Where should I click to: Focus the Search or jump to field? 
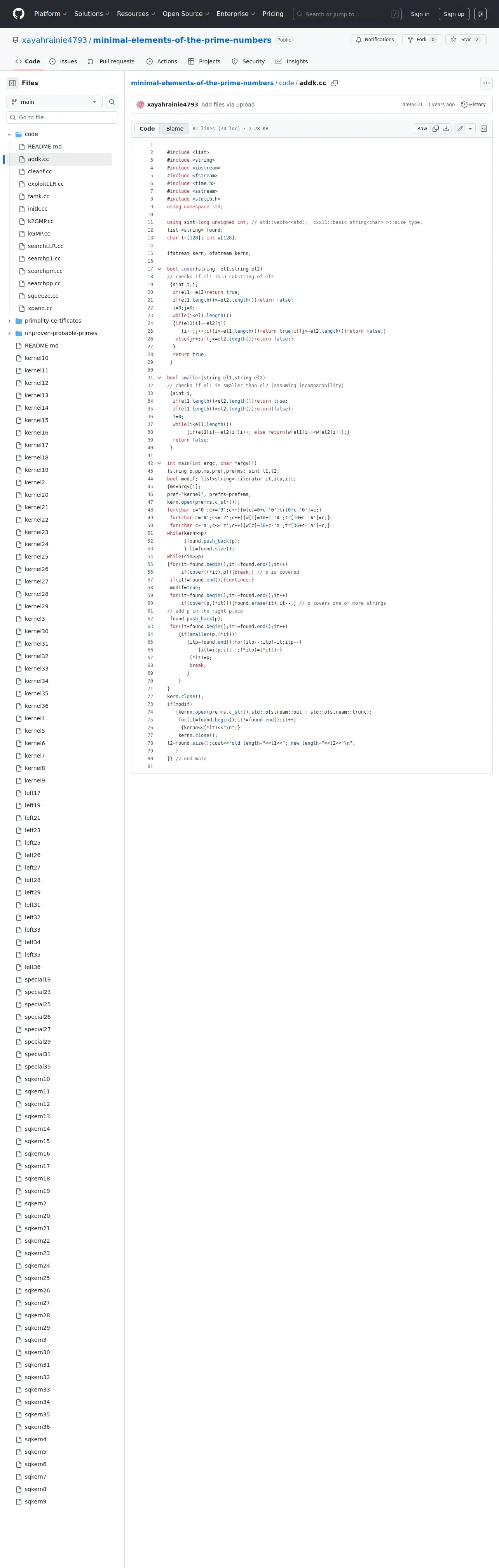347,13
